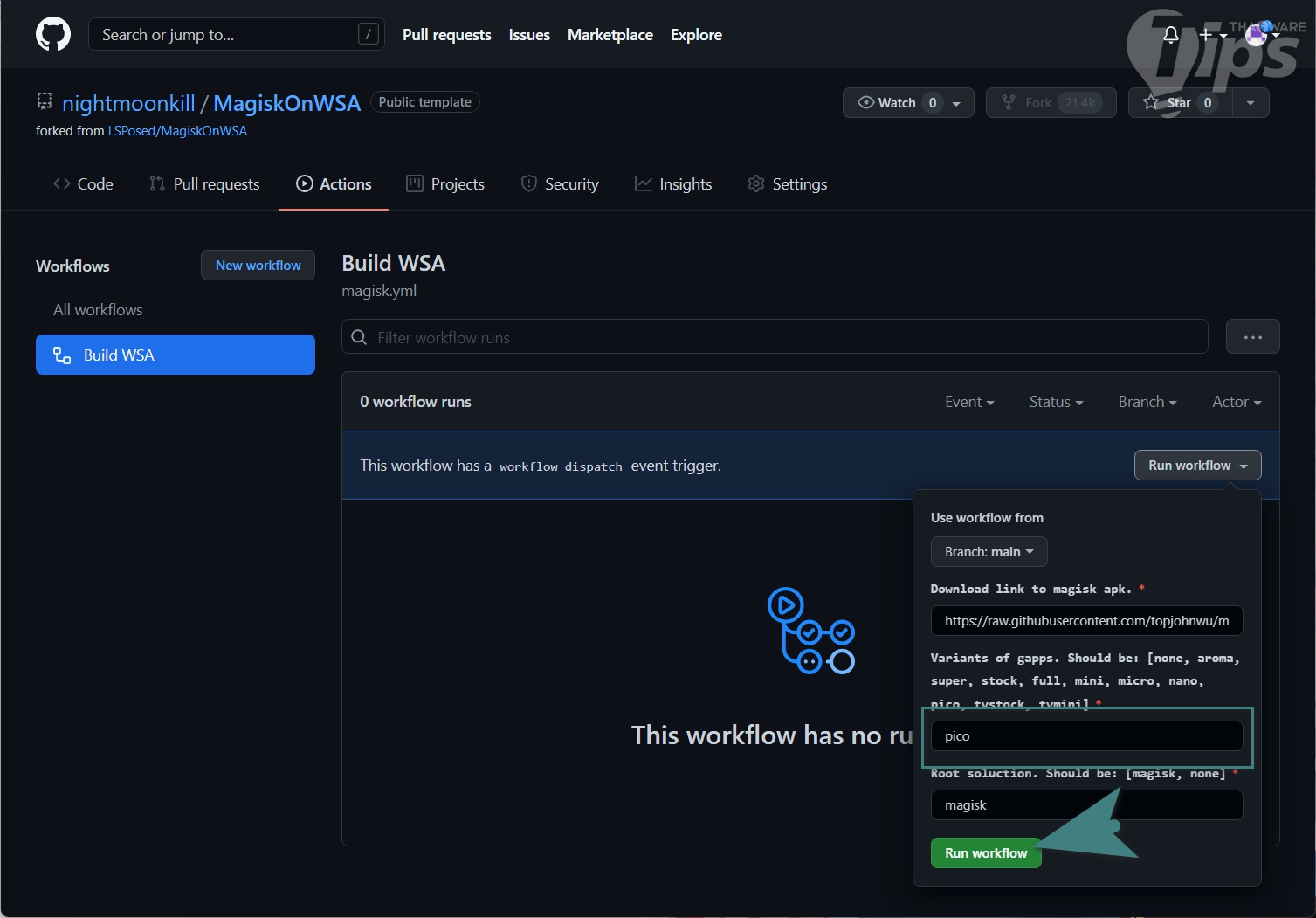Open the three-dots workflow options menu
Viewport: 1316px width, 918px height.
pyautogui.click(x=1253, y=336)
